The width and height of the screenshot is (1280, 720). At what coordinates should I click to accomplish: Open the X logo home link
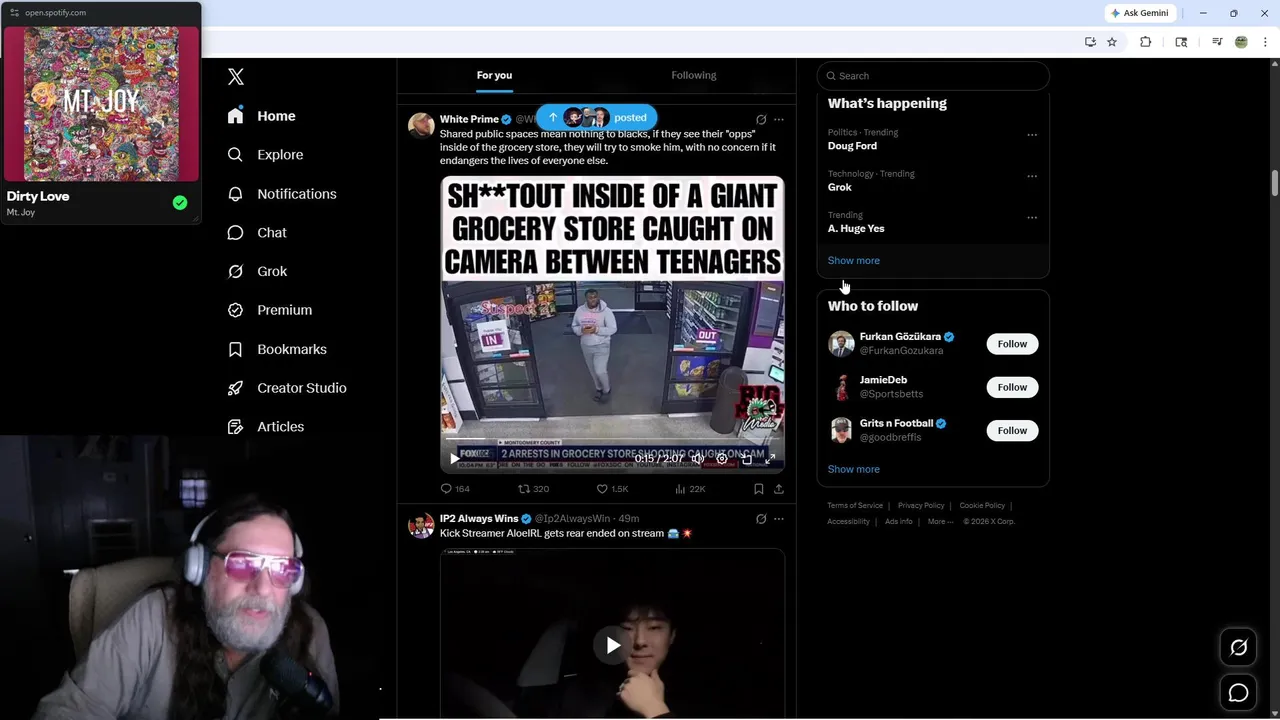[236, 77]
